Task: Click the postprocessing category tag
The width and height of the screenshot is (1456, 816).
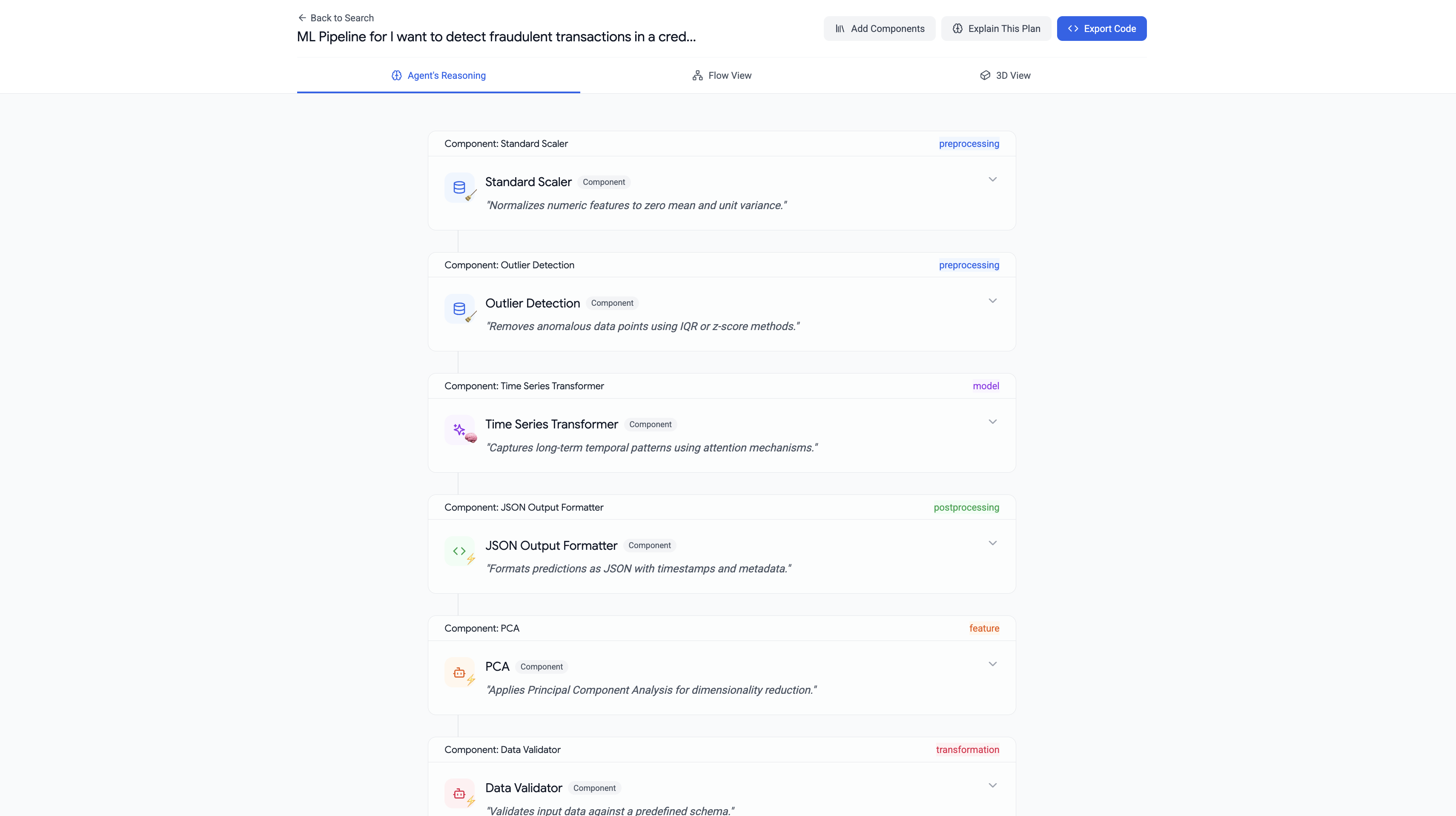Action: click(x=966, y=507)
